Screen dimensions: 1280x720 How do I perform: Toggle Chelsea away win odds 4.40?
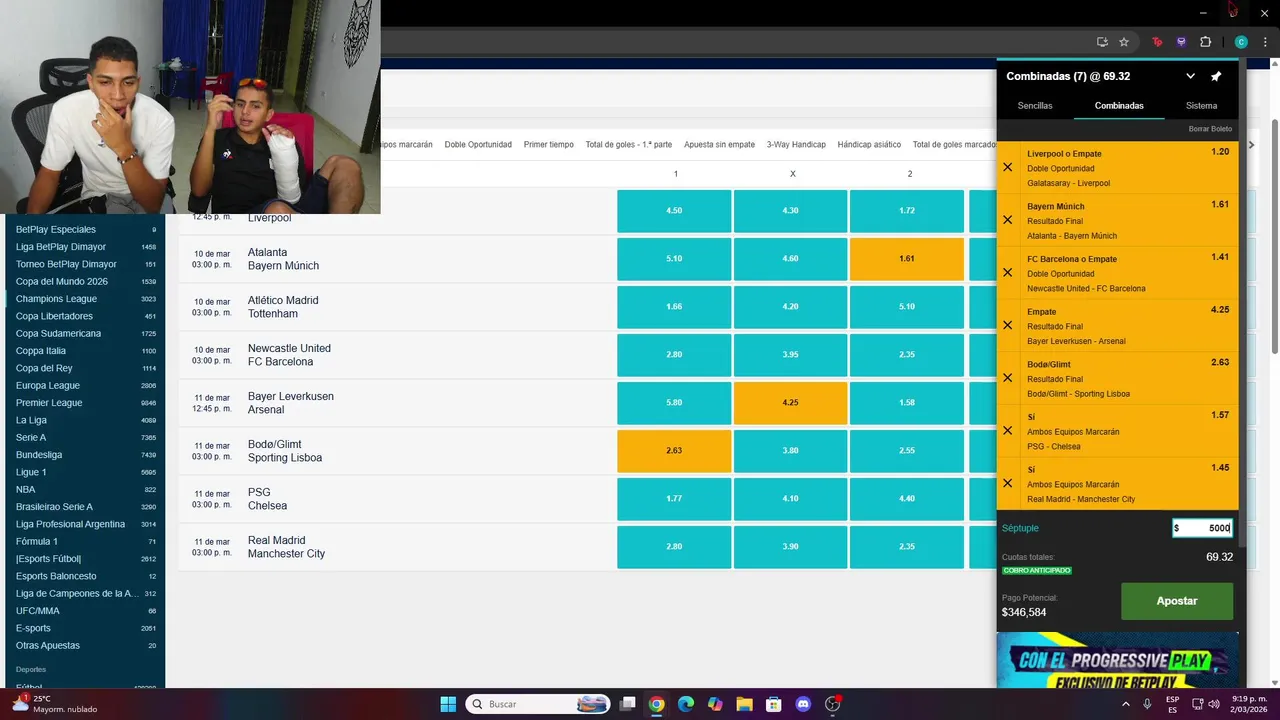tap(907, 499)
